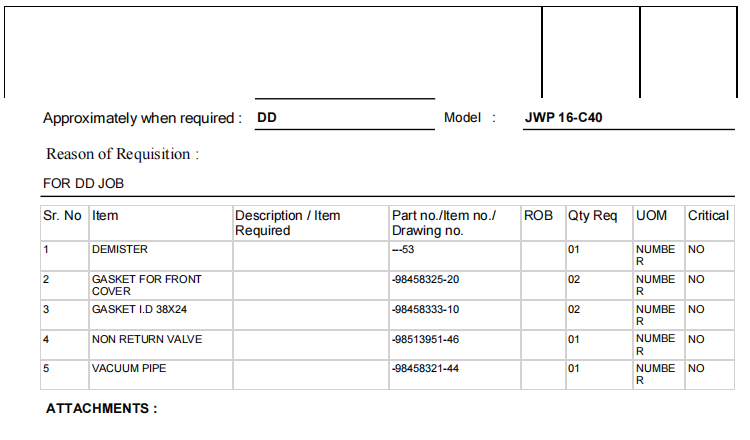Image resolution: width=750 pixels, height=440 pixels.
Task: Select the 'GASKET I.D 38X24' cell
Action: click(x=139, y=310)
